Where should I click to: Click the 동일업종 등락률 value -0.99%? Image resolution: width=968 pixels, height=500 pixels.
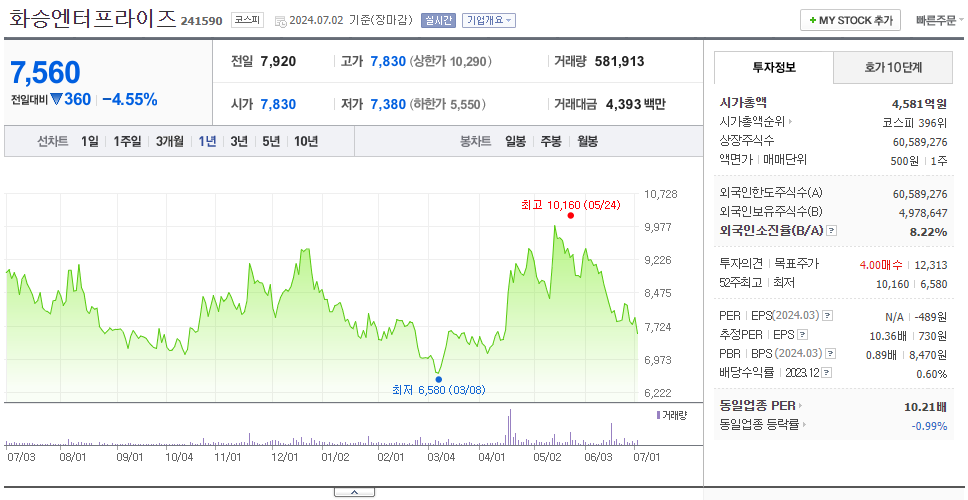(x=930, y=426)
